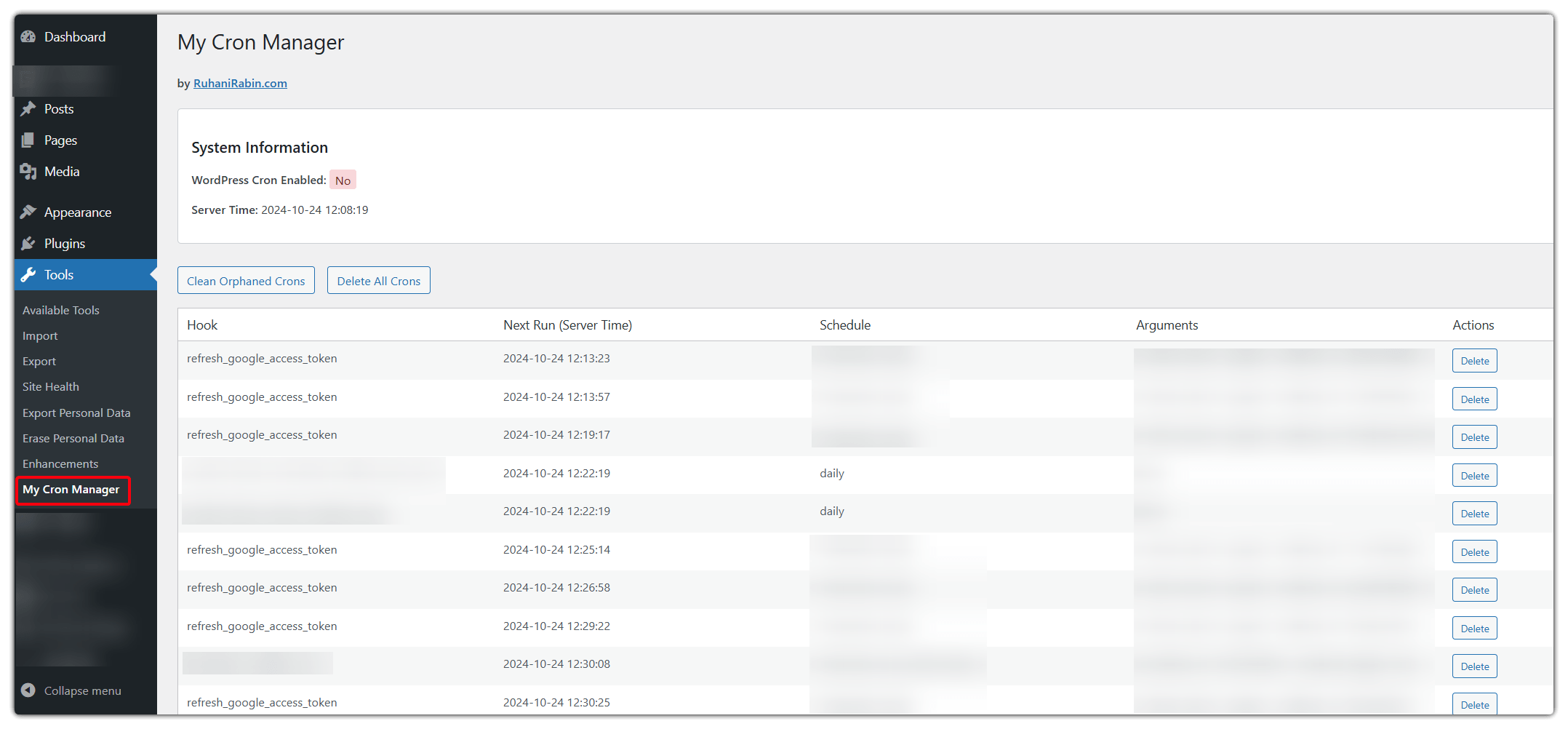Open My Cron Manager submenu item
The image size is (1568, 729).
pos(71,490)
